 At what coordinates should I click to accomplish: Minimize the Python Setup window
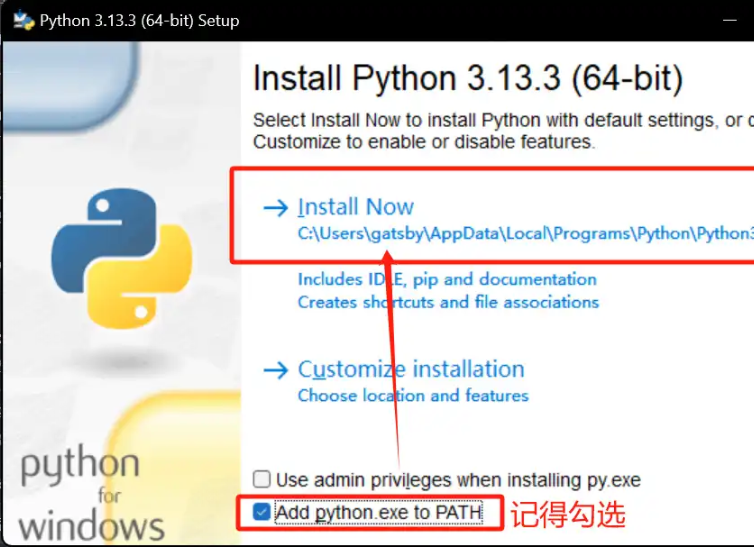point(729,20)
